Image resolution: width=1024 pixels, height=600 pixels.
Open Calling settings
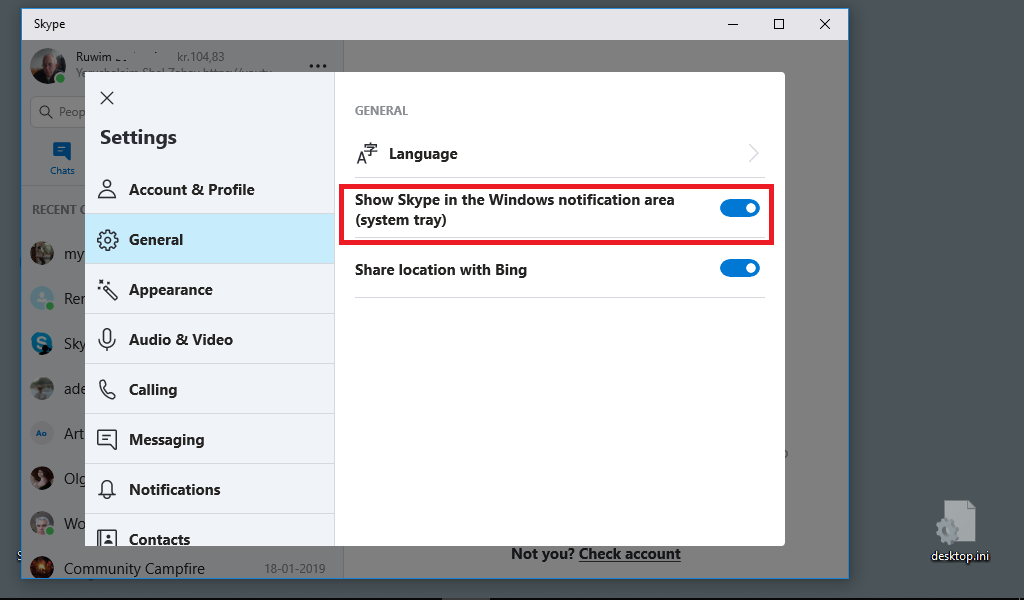(210, 390)
